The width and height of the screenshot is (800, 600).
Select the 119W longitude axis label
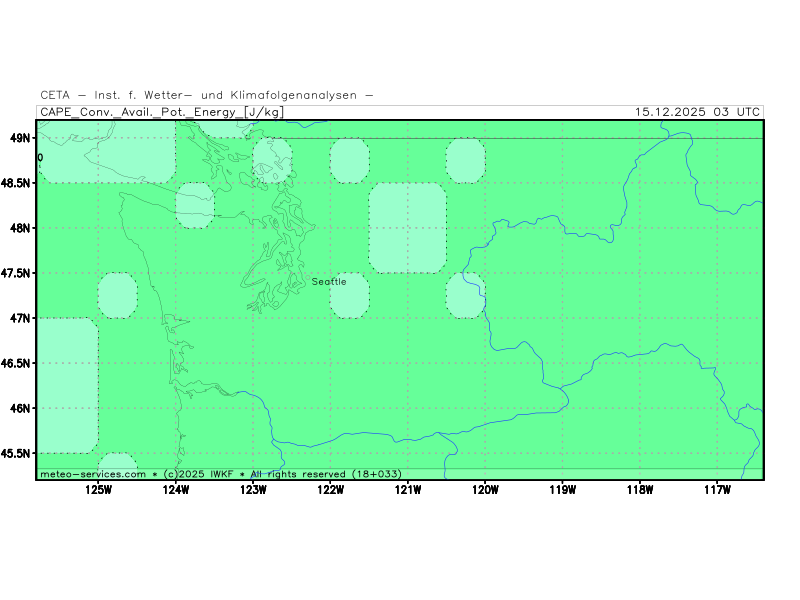pyautogui.click(x=562, y=490)
